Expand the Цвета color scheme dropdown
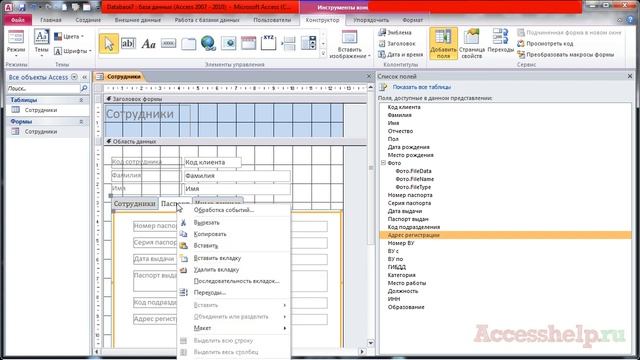 [x=69, y=36]
